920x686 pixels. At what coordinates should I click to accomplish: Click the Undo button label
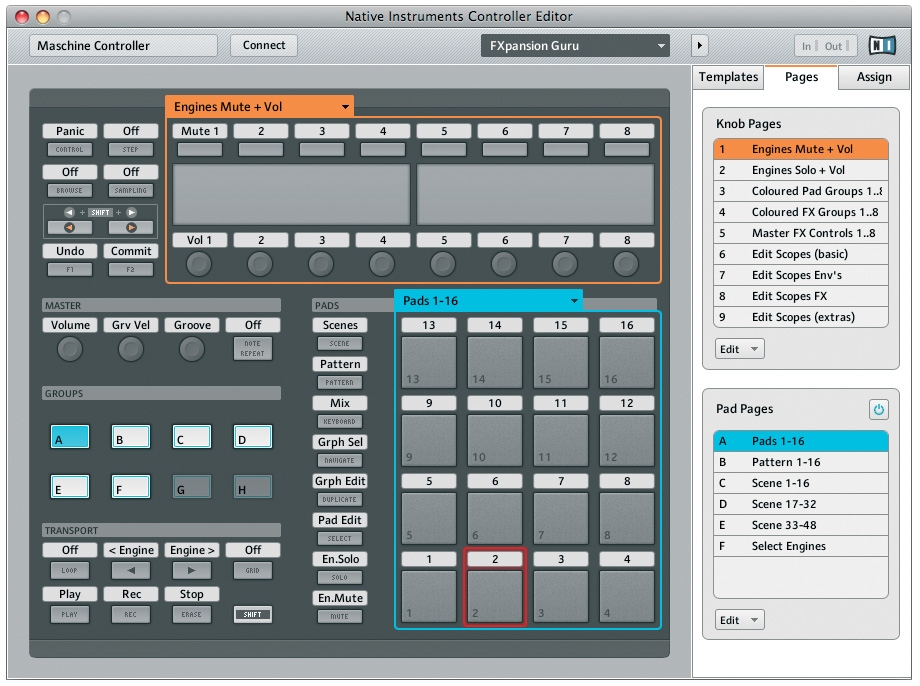pos(70,251)
